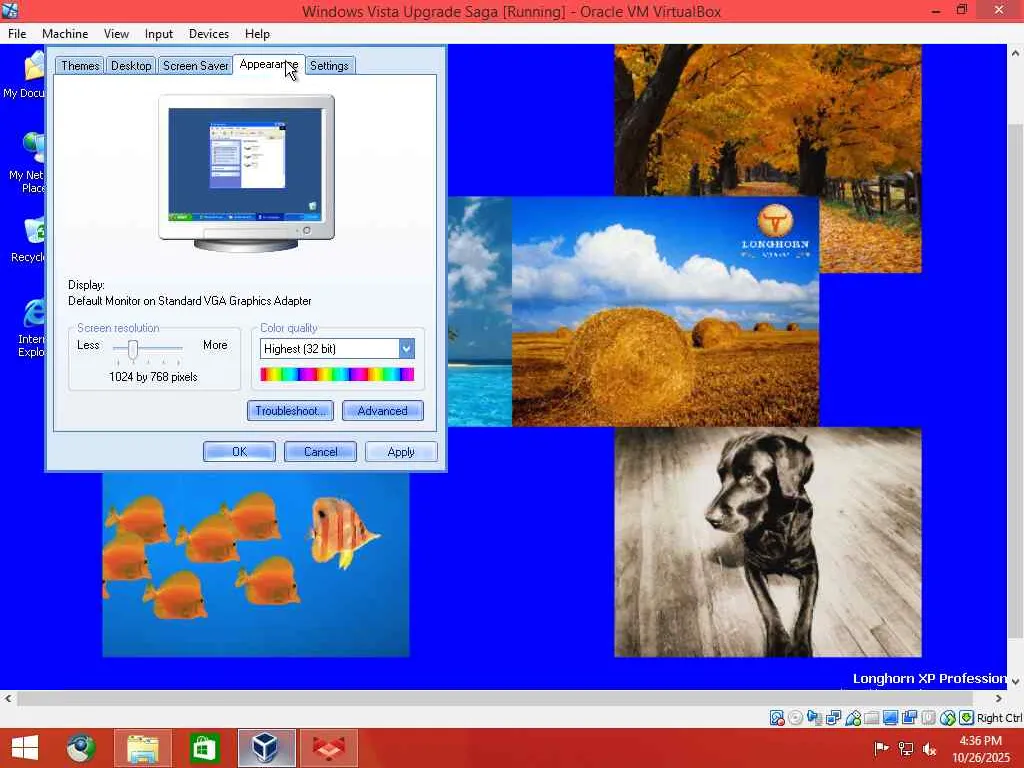Click the USB devices indicator icon
This screenshot has height=768, width=1024.
click(852, 718)
